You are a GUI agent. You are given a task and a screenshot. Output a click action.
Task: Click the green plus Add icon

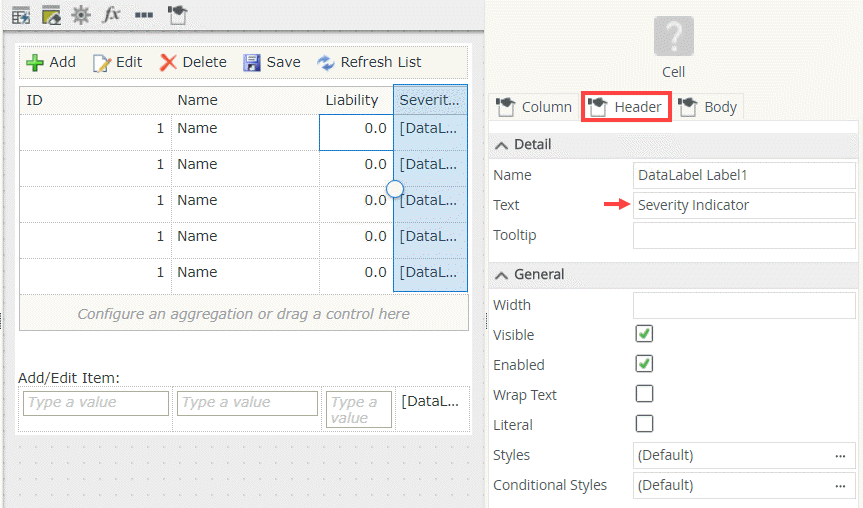click(x=35, y=62)
